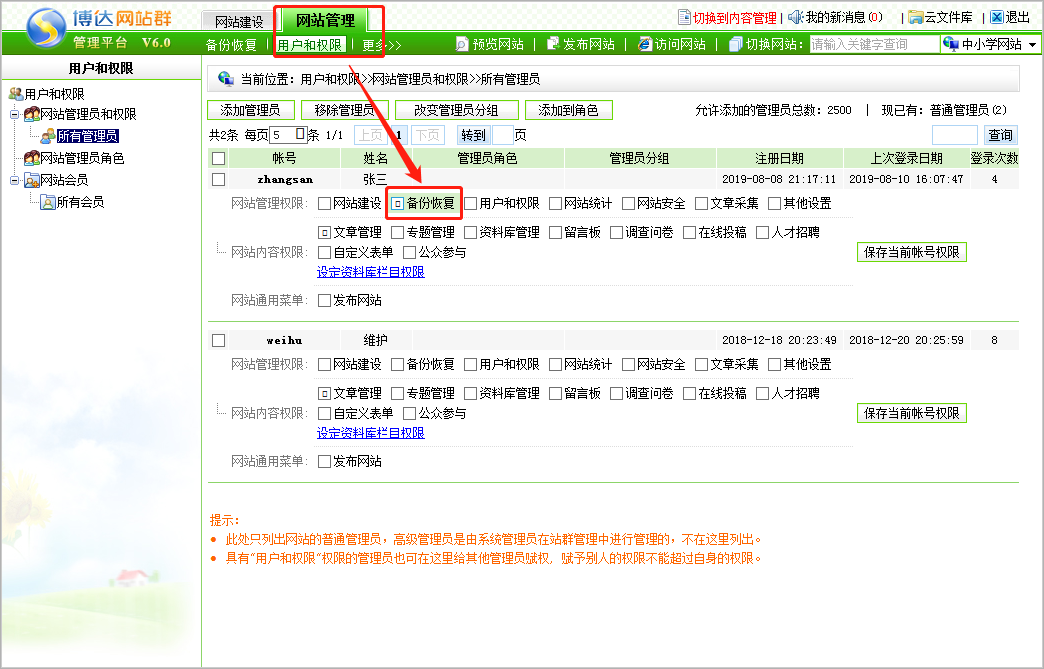This screenshot has height=669, width=1044.
Task: Click the 切换到内容管理 document icon
Action: click(684, 17)
